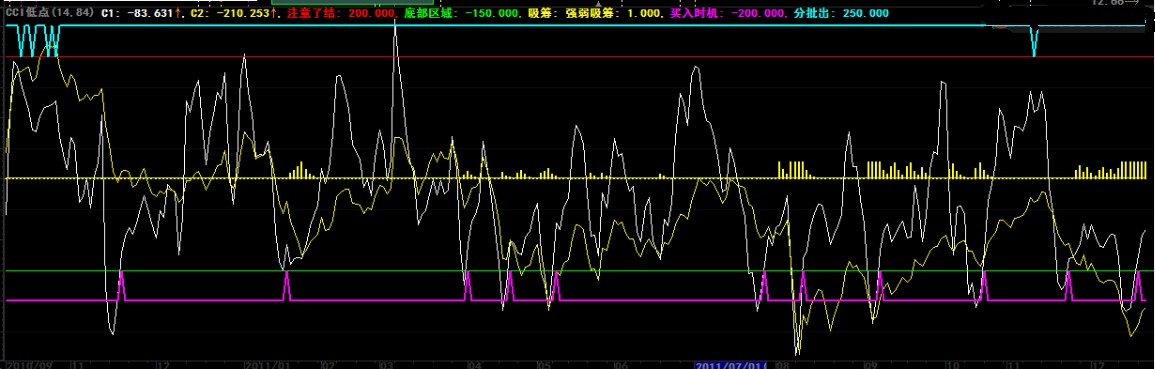Click the 09 month tick near the right

pos(870,365)
